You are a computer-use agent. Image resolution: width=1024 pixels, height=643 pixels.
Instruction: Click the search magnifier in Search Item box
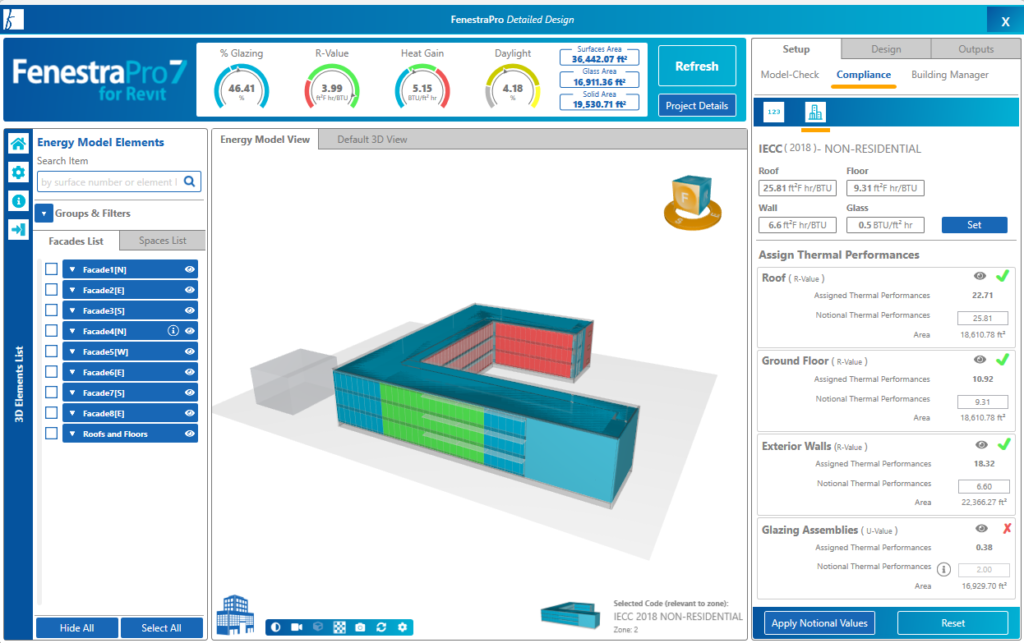(189, 181)
